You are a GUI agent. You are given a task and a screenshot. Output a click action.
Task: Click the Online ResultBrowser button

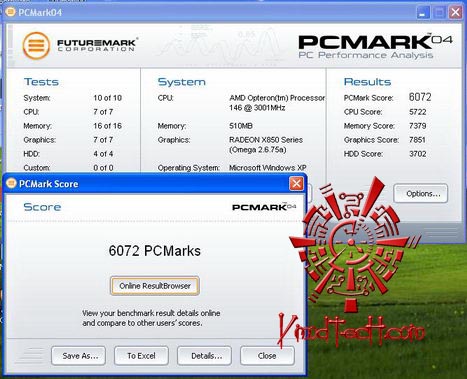point(155,286)
